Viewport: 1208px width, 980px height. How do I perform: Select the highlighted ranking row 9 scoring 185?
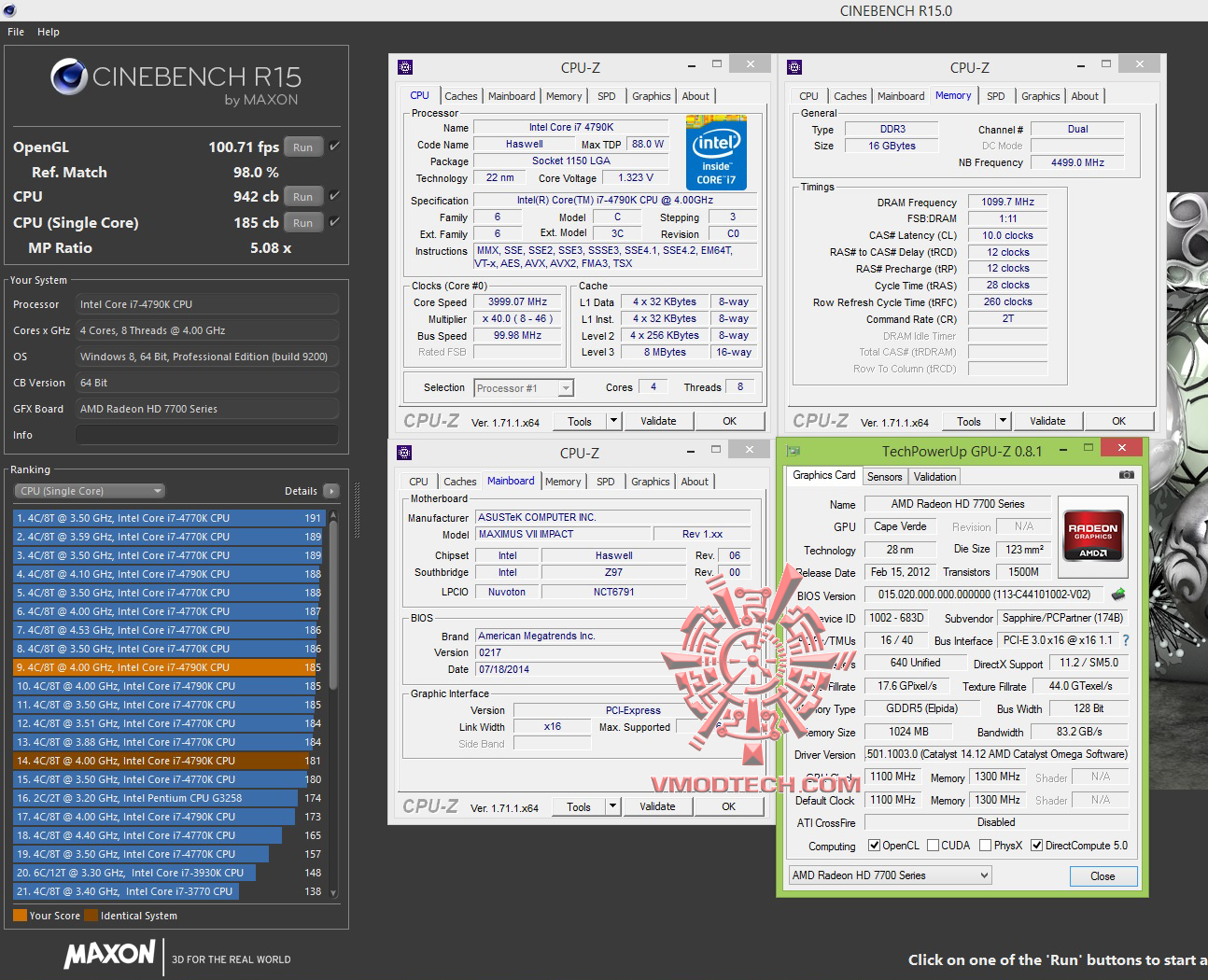(168, 667)
